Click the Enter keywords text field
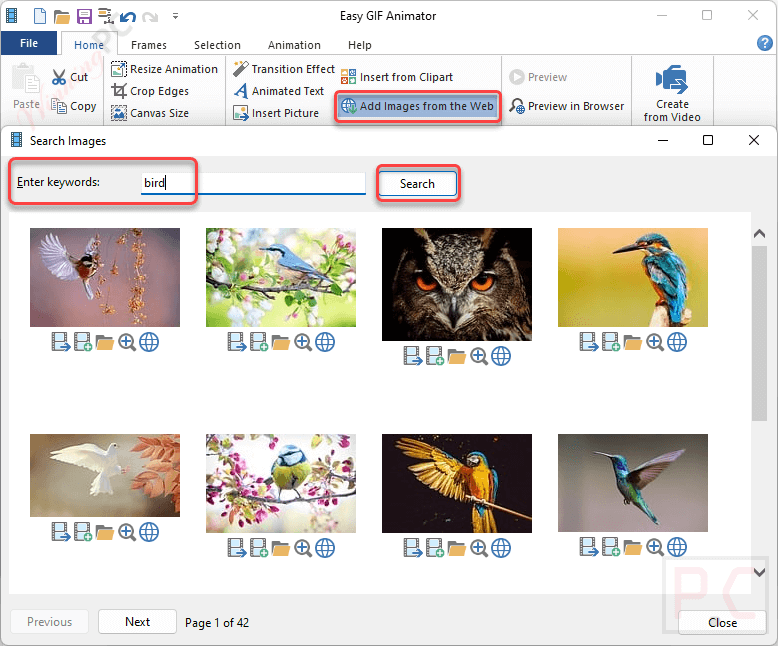 click(253, 183)
